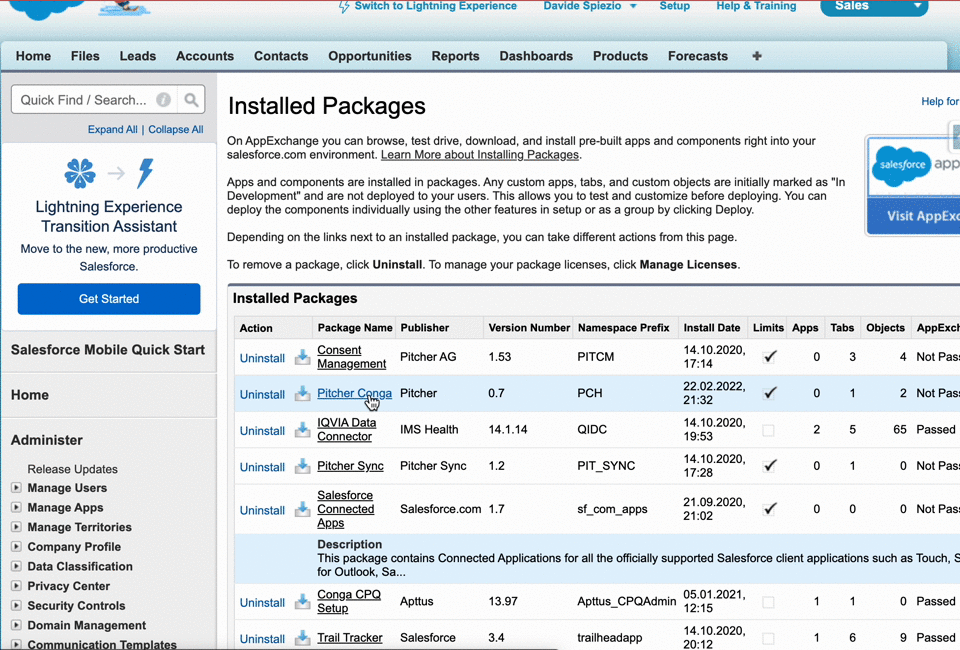The height and width of the screenshot is (650, 960).
Task: Uninstall the Pitcher Conga package
Action: [262, 394]
